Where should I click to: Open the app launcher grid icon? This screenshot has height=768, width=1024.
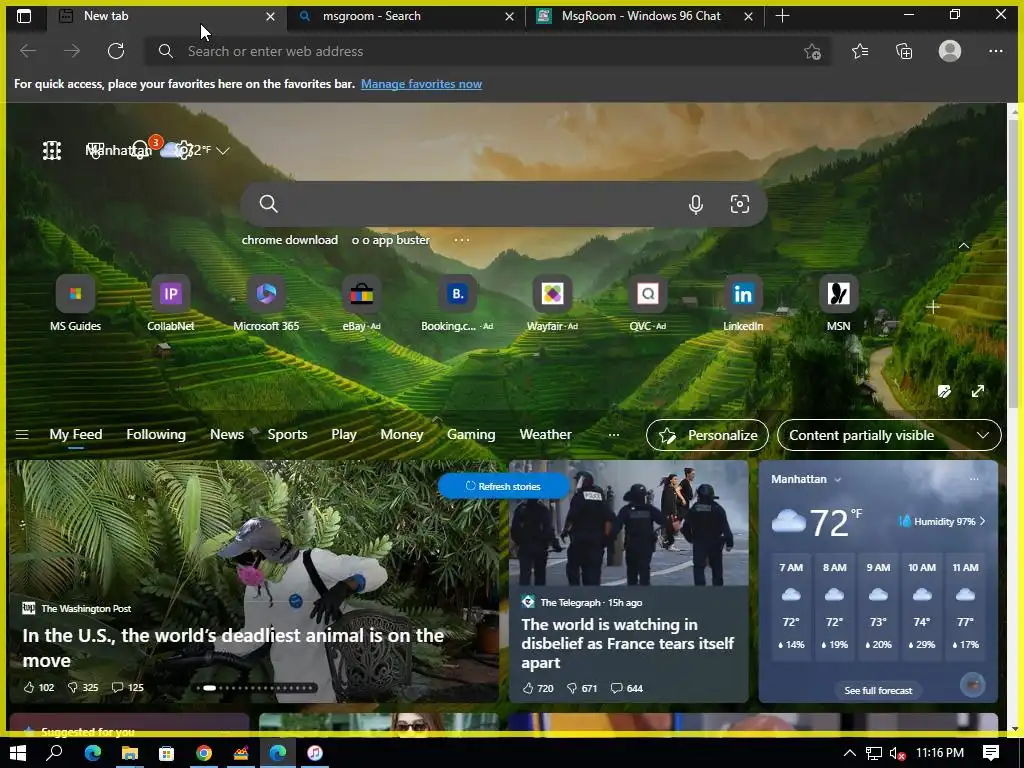[x=52, y=150]
